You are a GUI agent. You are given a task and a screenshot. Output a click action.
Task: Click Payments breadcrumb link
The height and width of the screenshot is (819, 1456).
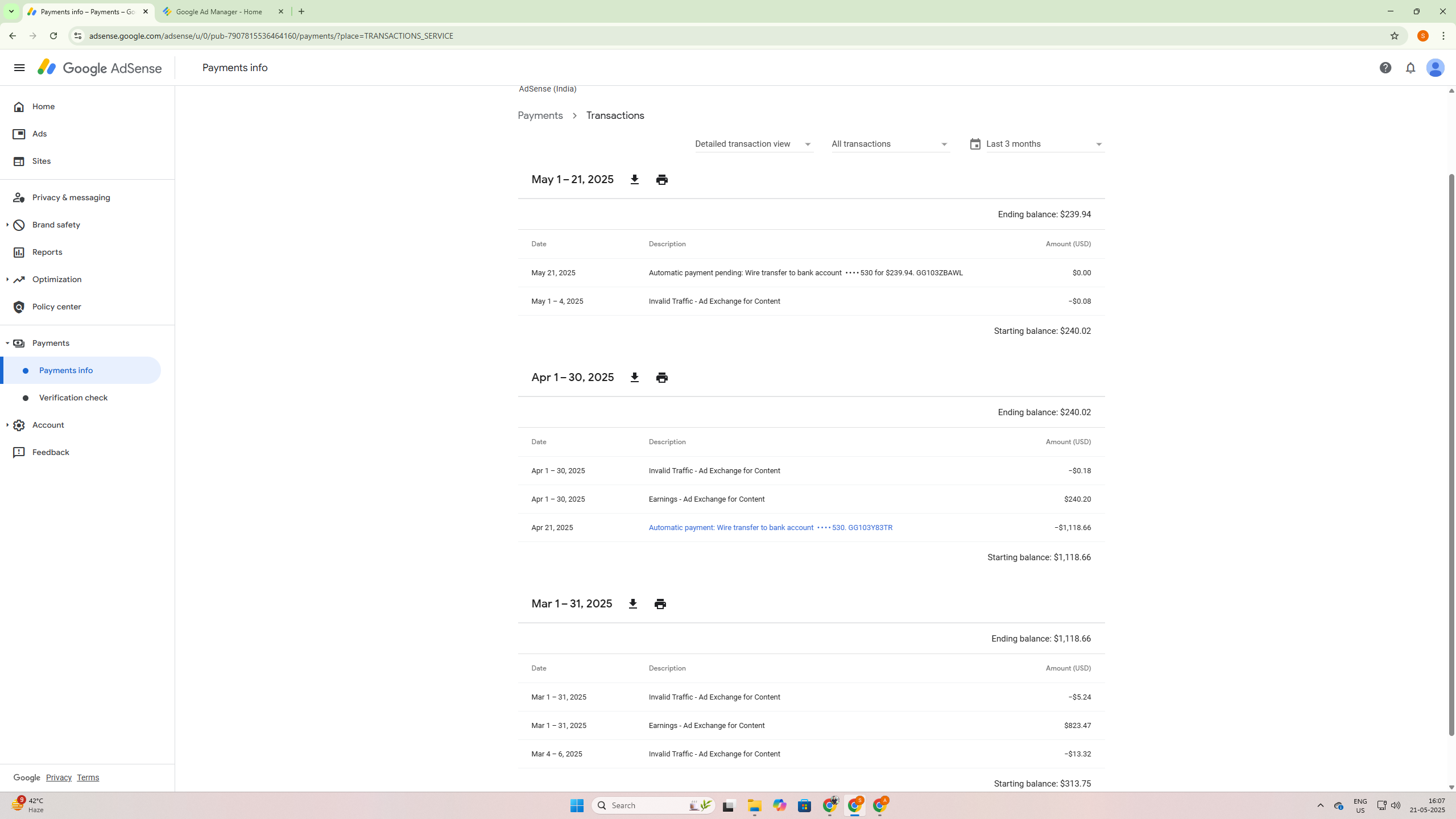[540, 116]
